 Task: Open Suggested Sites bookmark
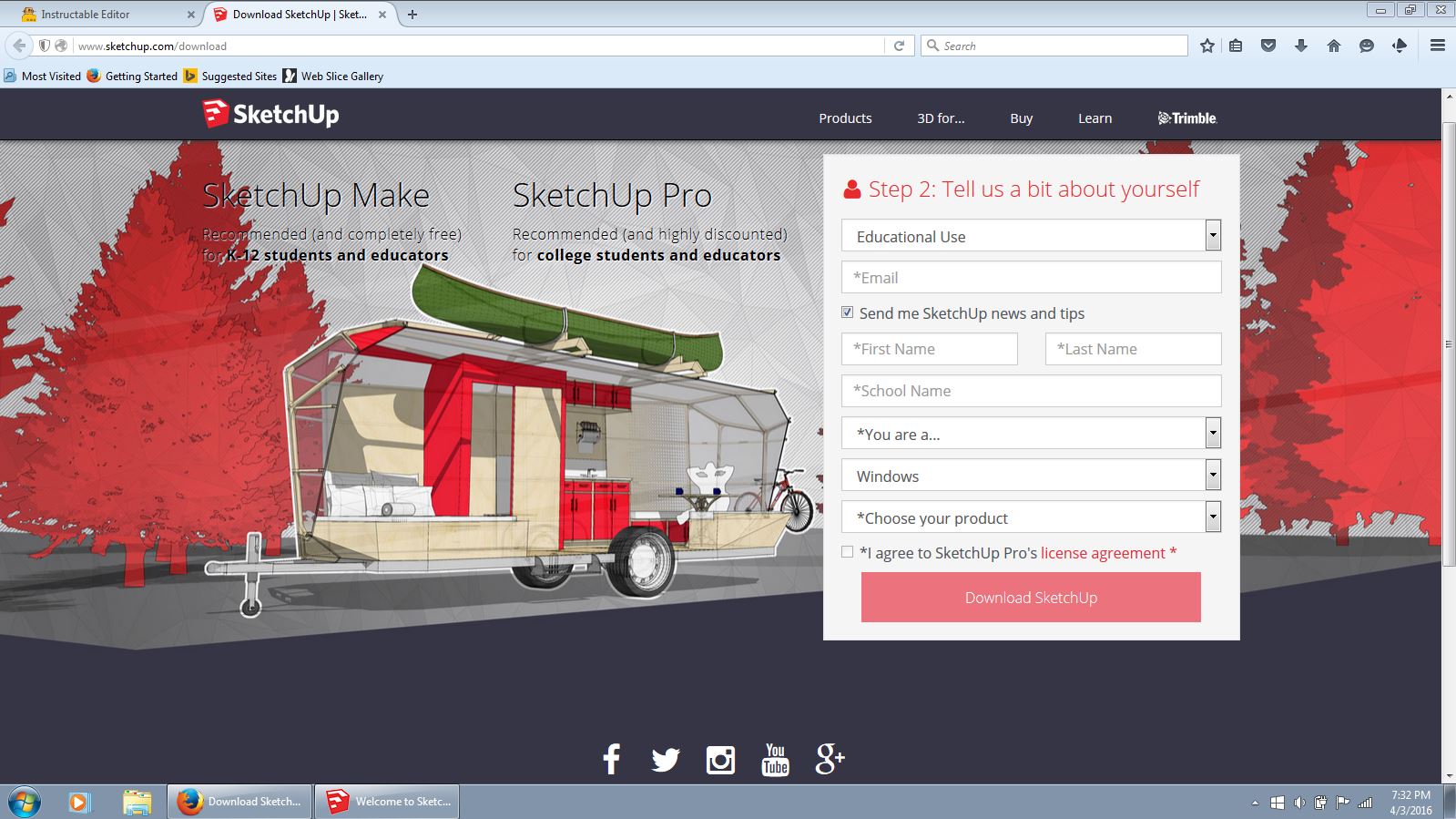(230, 77)
